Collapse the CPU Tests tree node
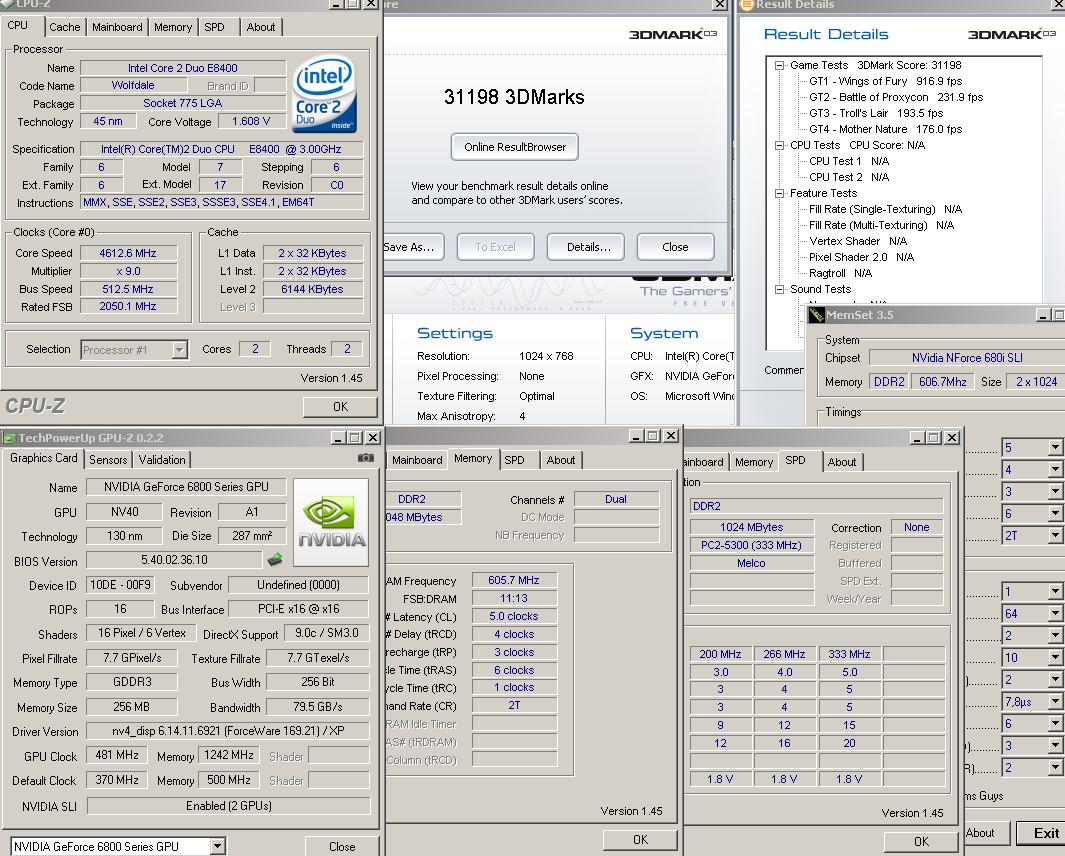1065x856 pixels. click(x=780, y=145)
